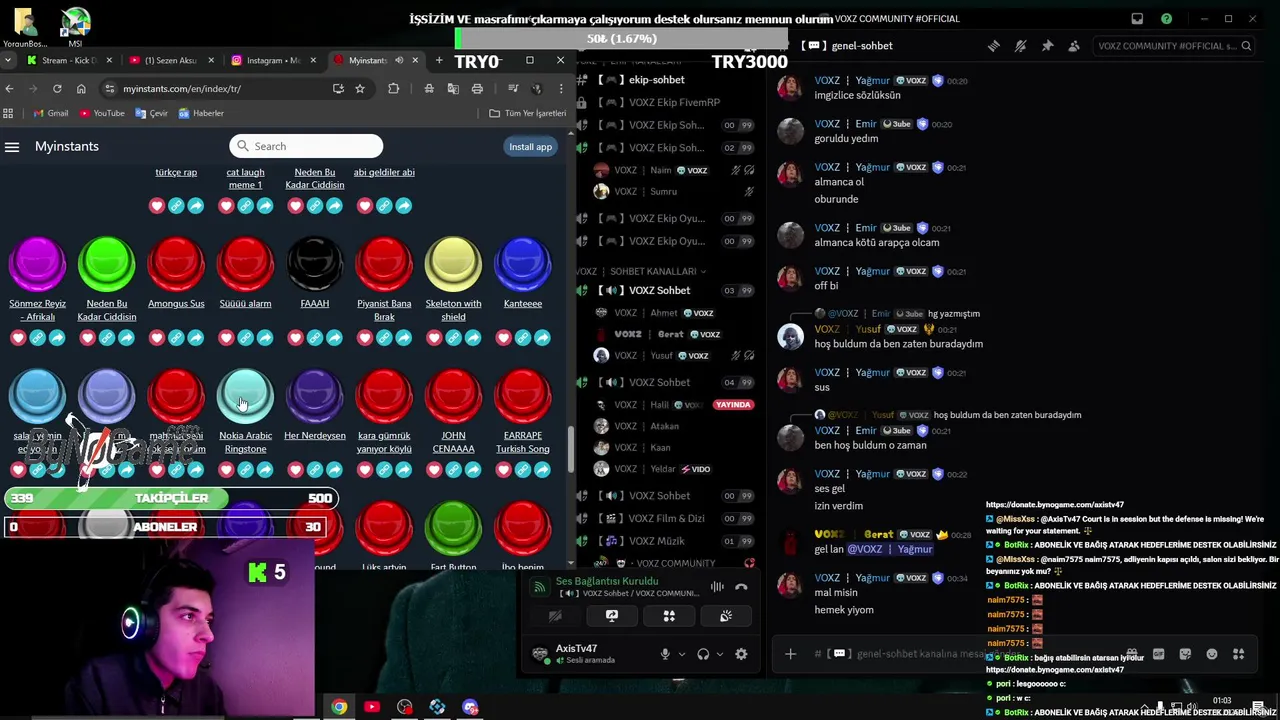Play the Nokia Arabic Ringstone button
The height and width of the screenshot is (720, 1280).
pos(245,396)
